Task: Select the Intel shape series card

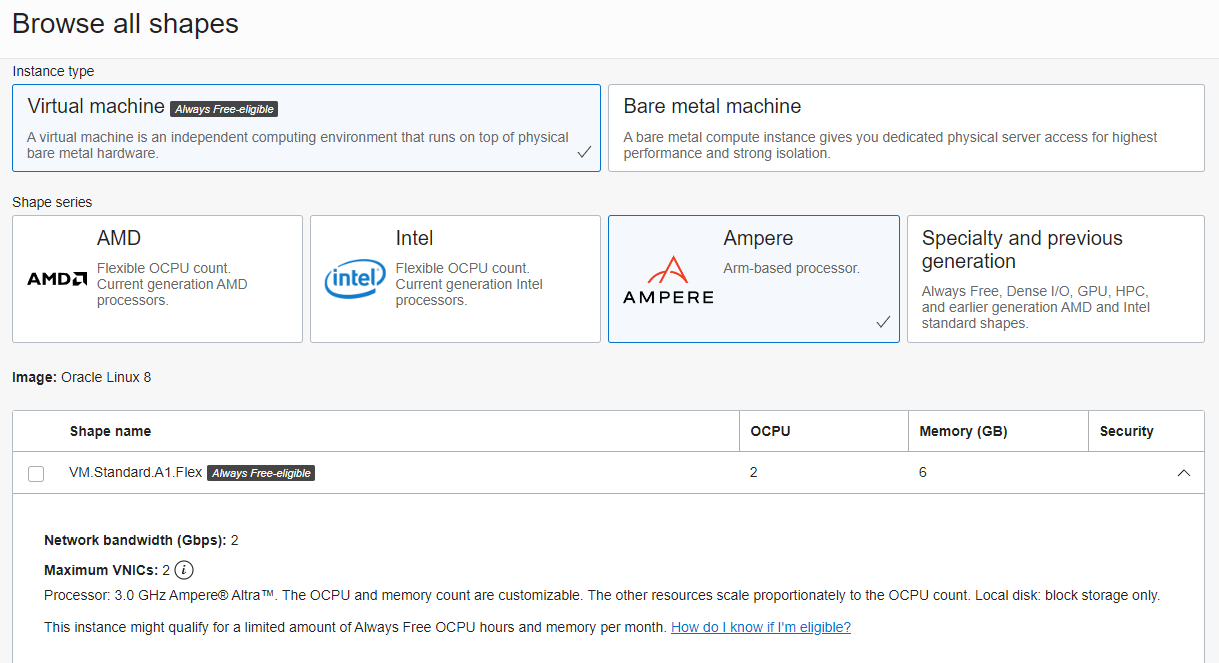Action: pos(455,279)
